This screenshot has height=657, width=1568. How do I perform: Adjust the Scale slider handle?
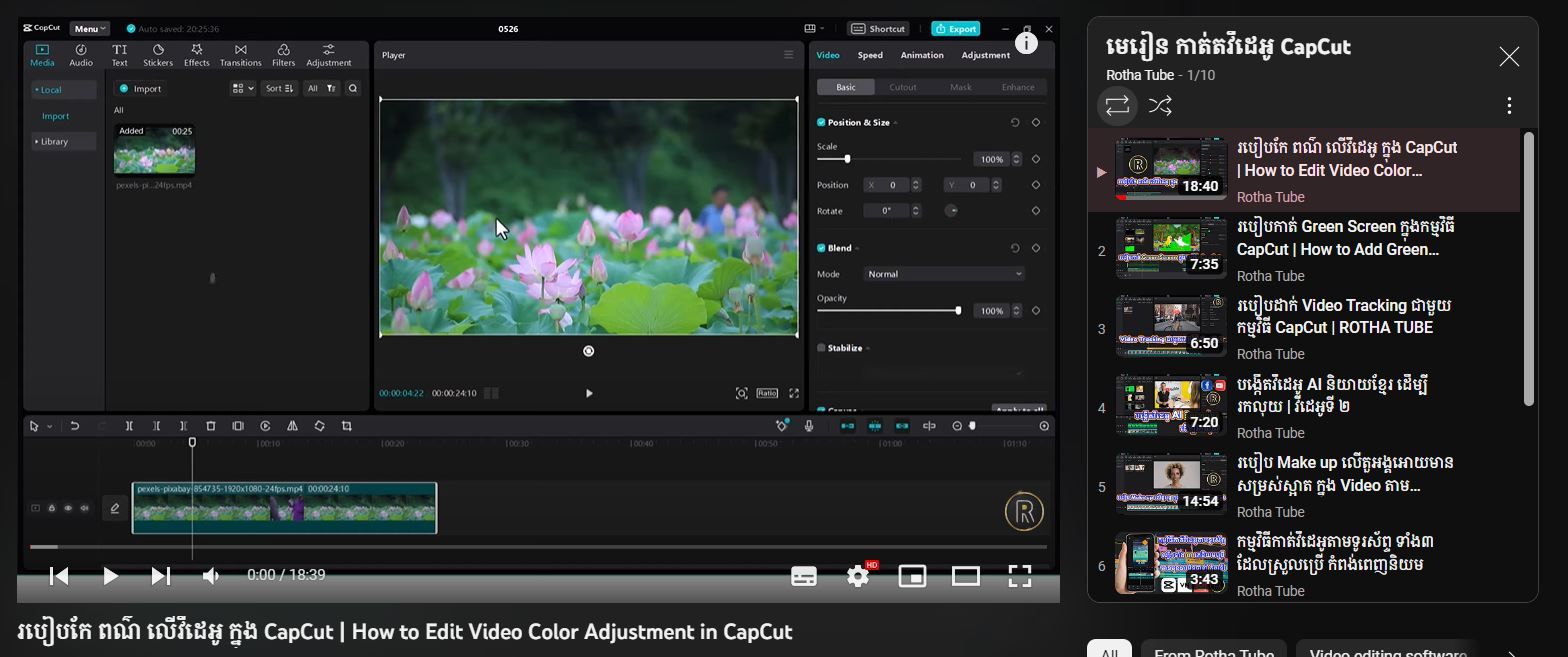click(847, 159)
